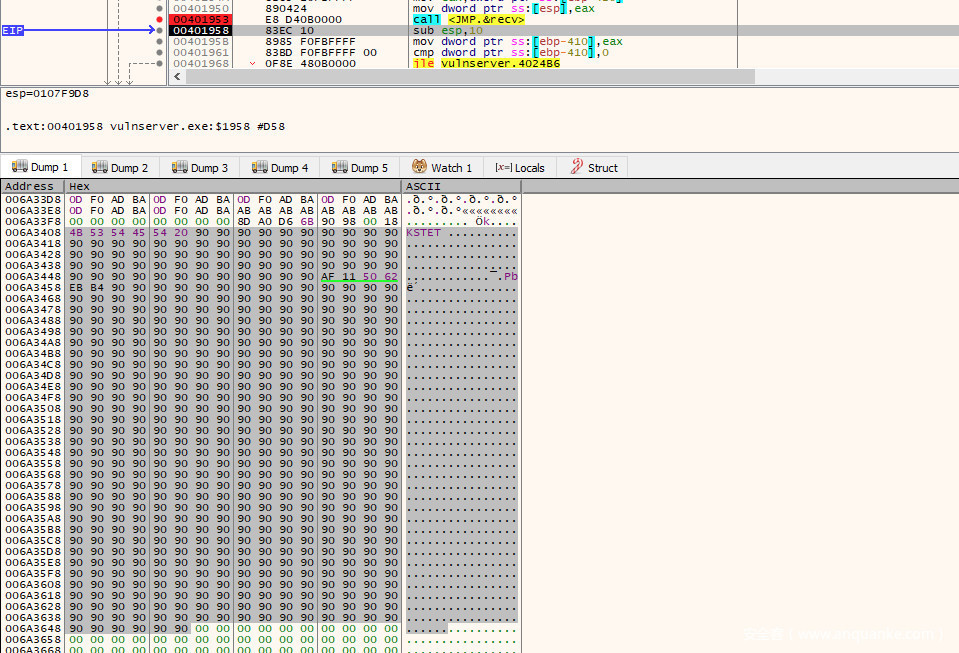Click the Watch 1 bug icon
Image resolution: width=959 pixels, height=653 pixels.
(419, 168)
